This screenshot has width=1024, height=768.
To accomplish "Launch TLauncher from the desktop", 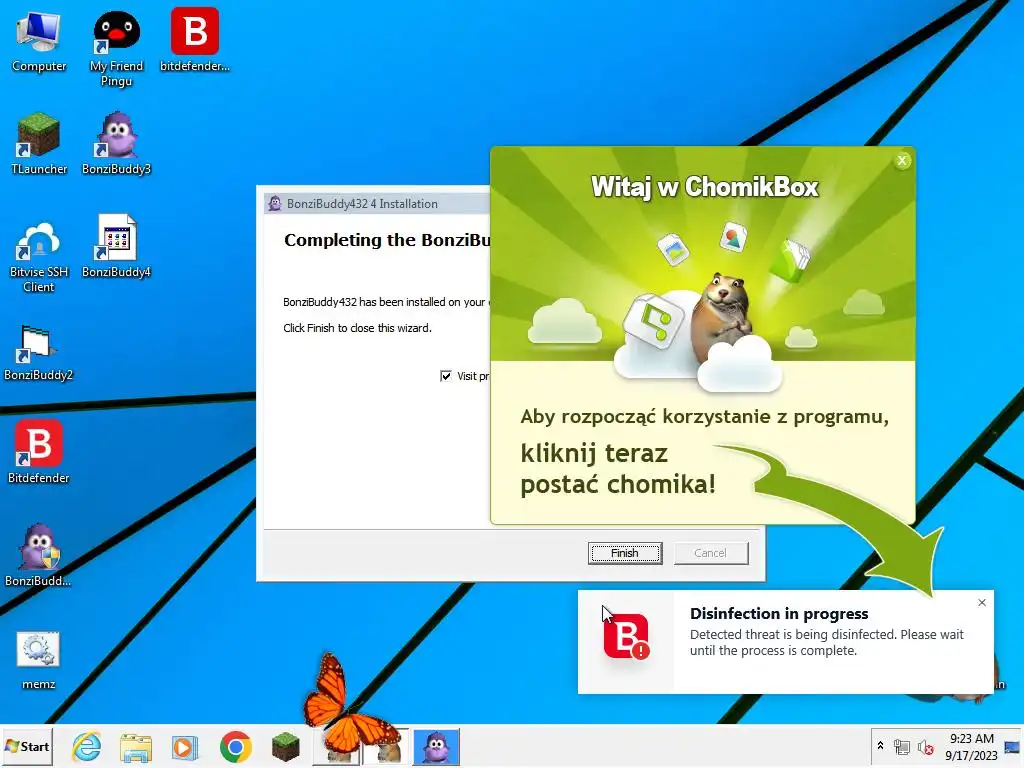I will click(39, 144).
